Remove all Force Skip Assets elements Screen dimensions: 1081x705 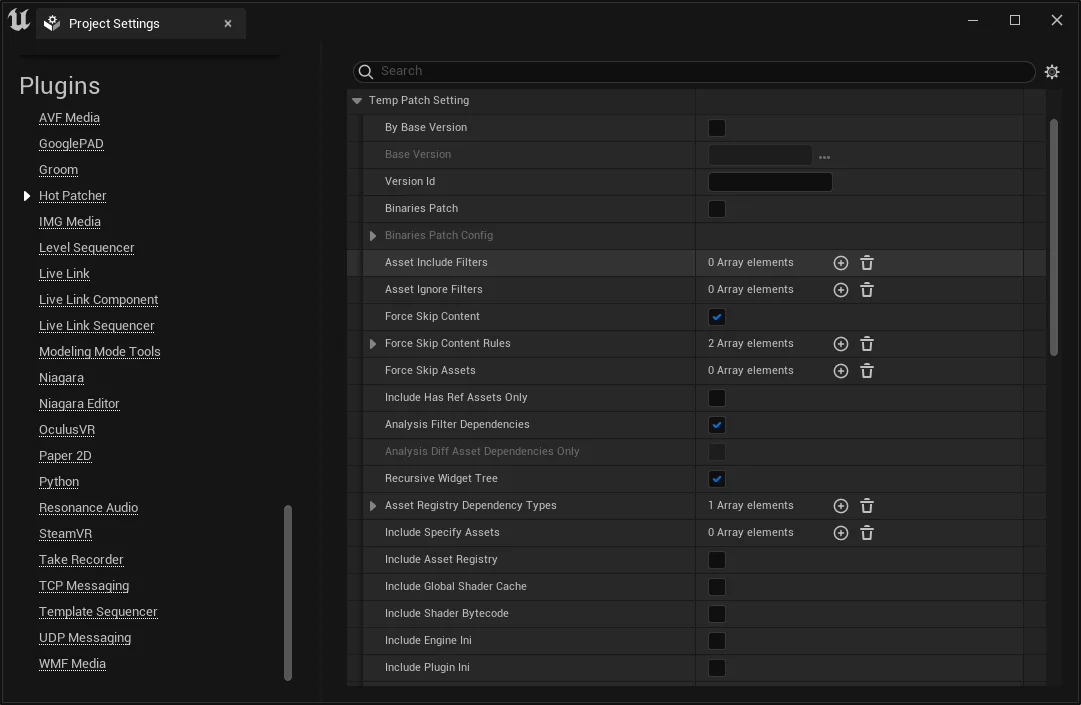point(867,371)
